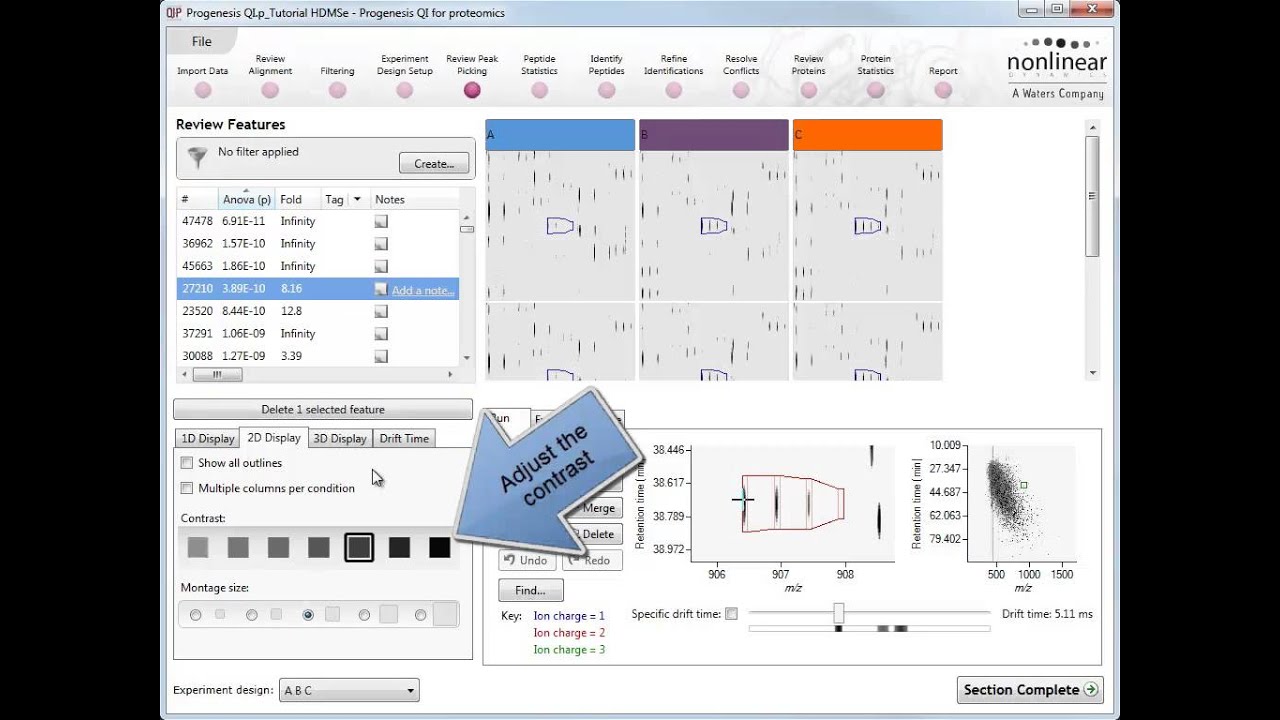Choose the black contrast swatch
Image resolution: width=1280 pixels, height=720 pixels.
[x=439, y=547]
